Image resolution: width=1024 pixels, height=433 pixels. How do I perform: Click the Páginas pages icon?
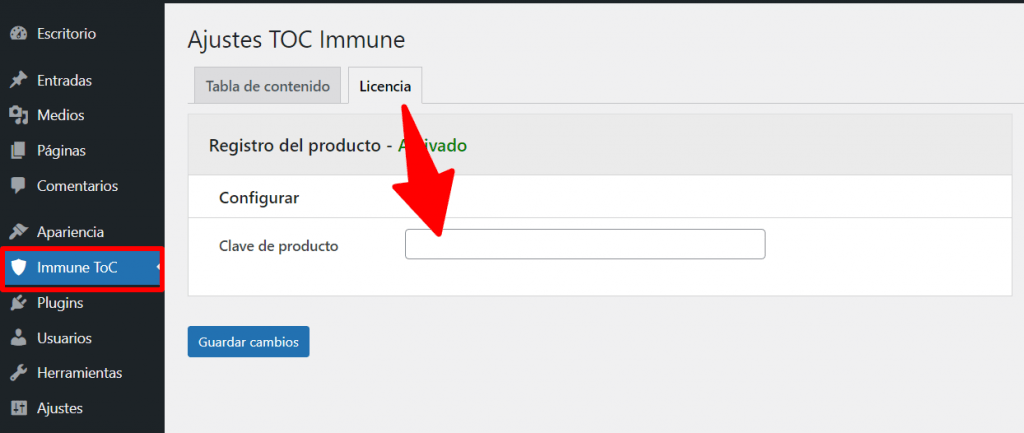pos(18,151)
